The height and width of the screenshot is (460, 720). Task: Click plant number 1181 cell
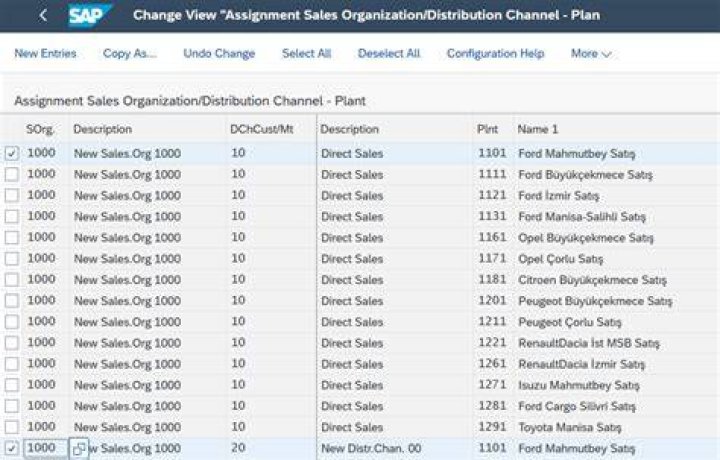point(492,280)
